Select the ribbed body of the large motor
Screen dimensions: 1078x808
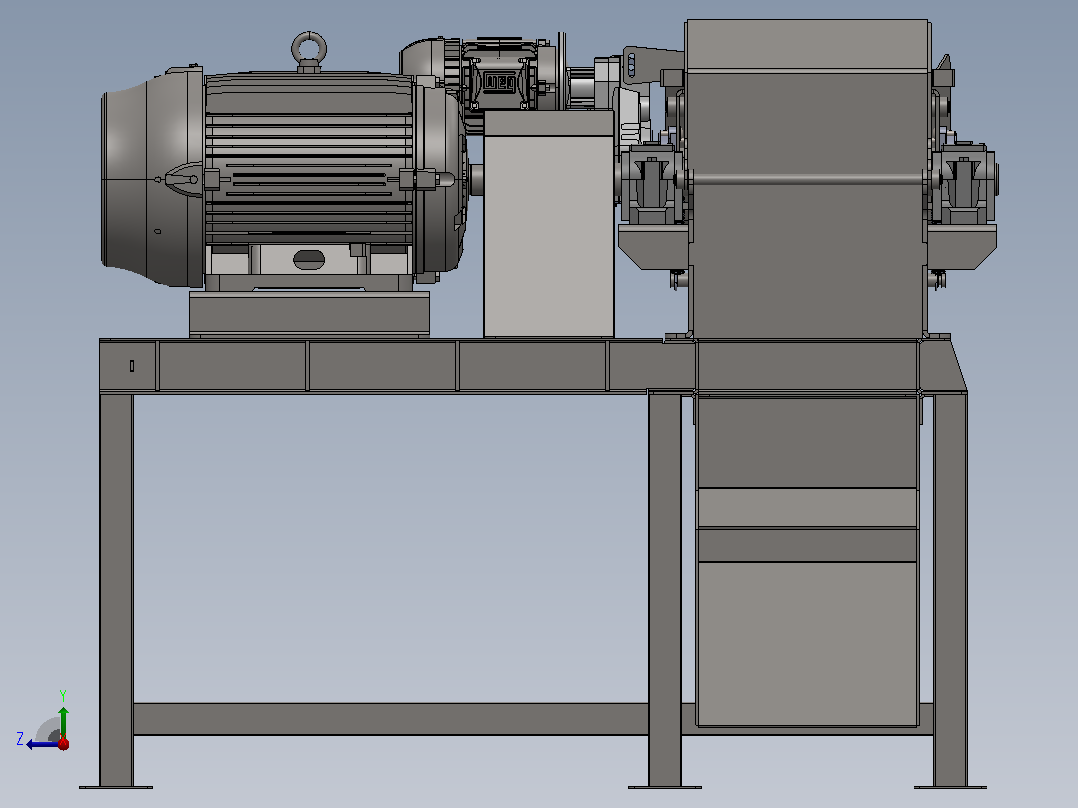pyautogui.click(x=309, y=157)
